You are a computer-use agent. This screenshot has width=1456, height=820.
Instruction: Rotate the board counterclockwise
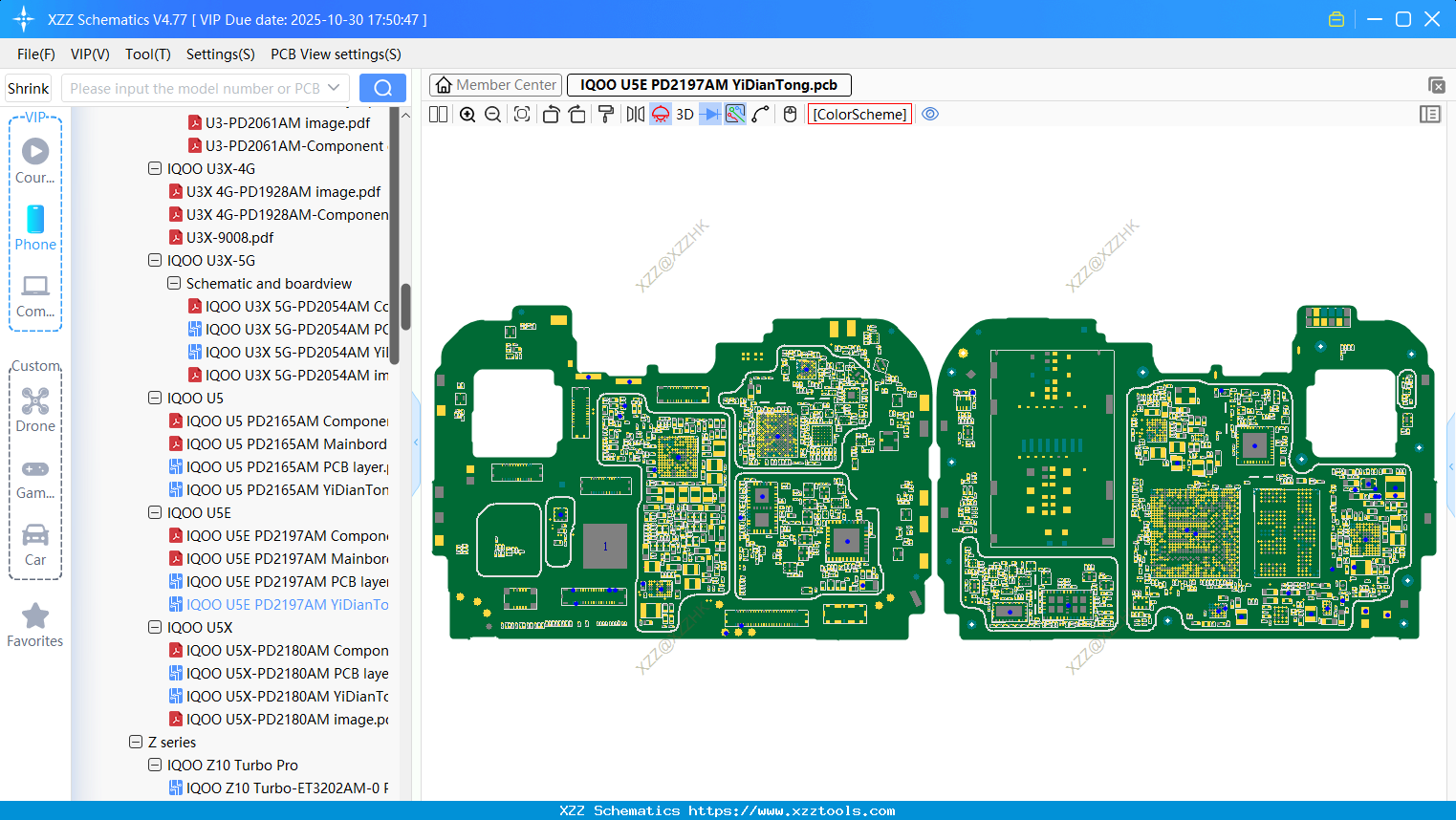(551, 114)
